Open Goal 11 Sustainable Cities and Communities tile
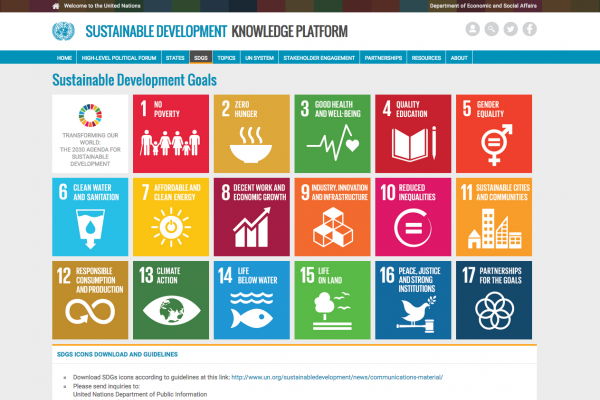The width and height of the screenshot is (600, 400). pos(494,217)
